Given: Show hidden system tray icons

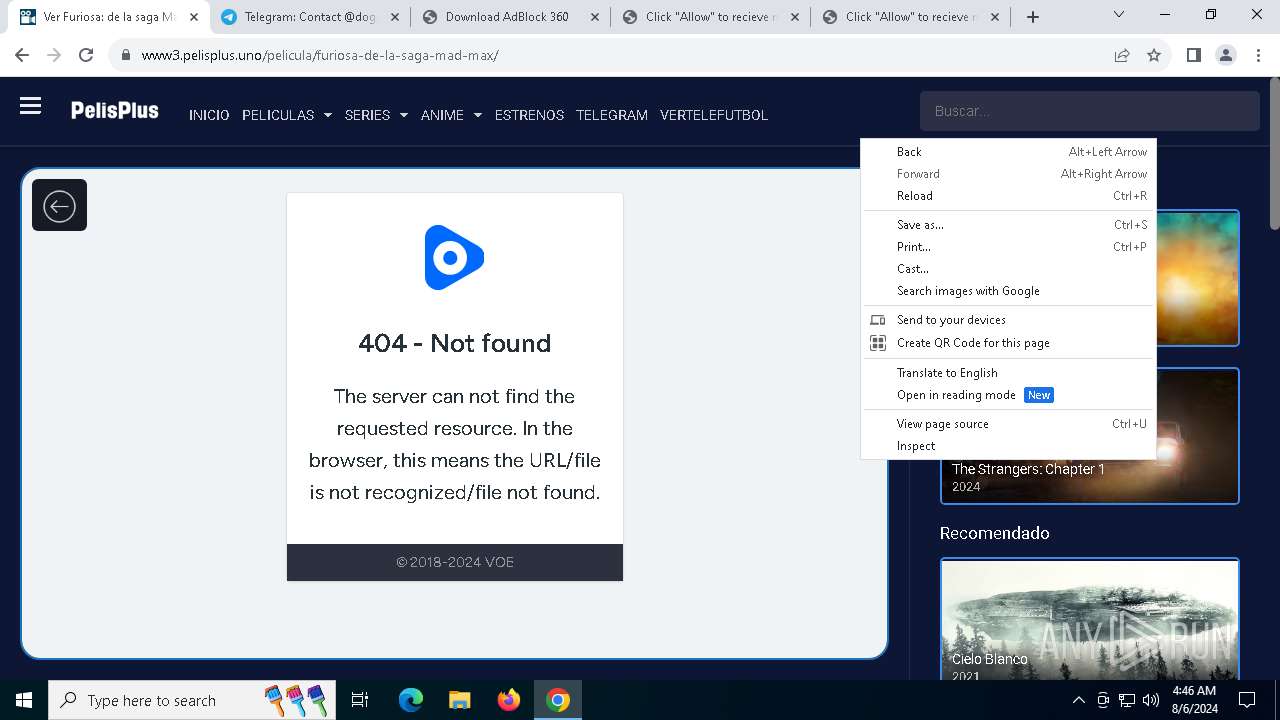Looking at the screenshot, I should pos(1078,700).
